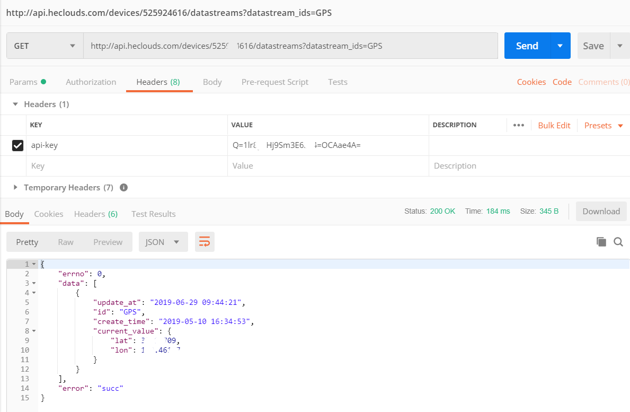Viewport: 630px width, 412px height.
Task: Toggle the wrap lines icon
Action: [x=205, y=242]
